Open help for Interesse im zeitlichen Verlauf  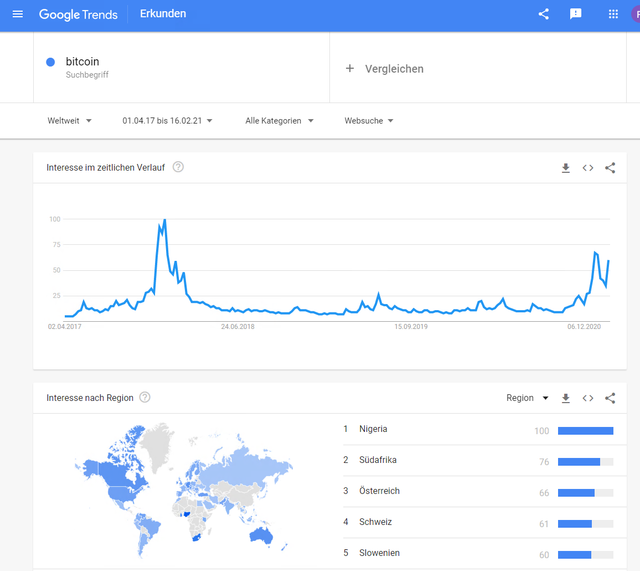[178, 167]
